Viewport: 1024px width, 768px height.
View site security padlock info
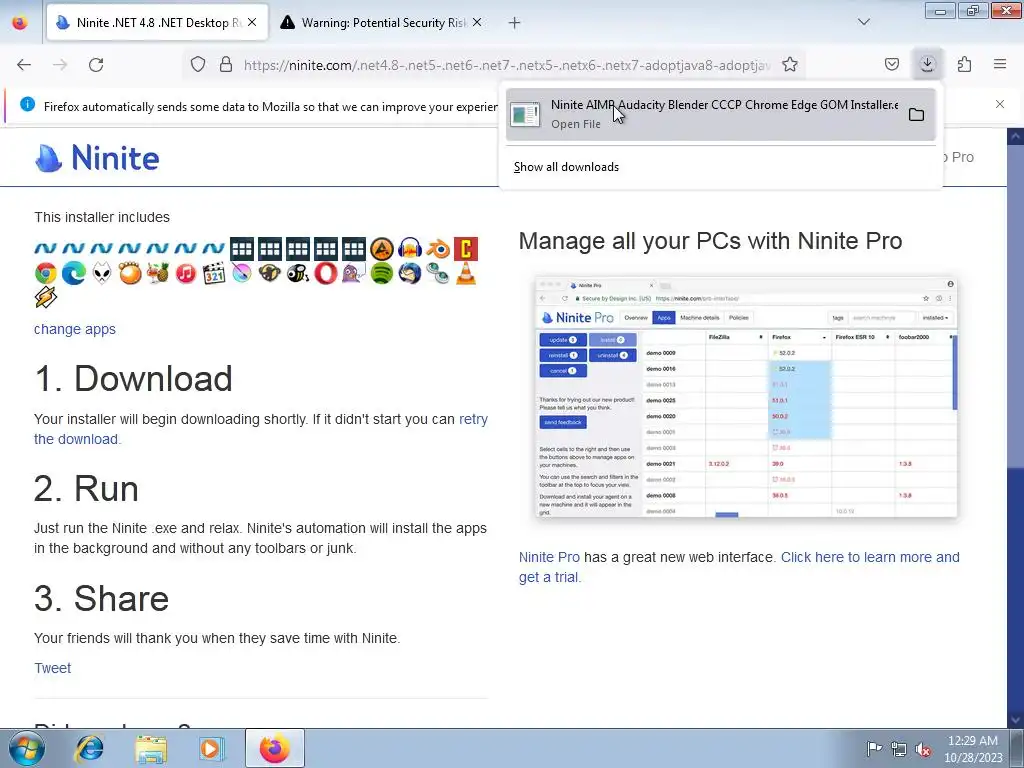tap(226, 64)
